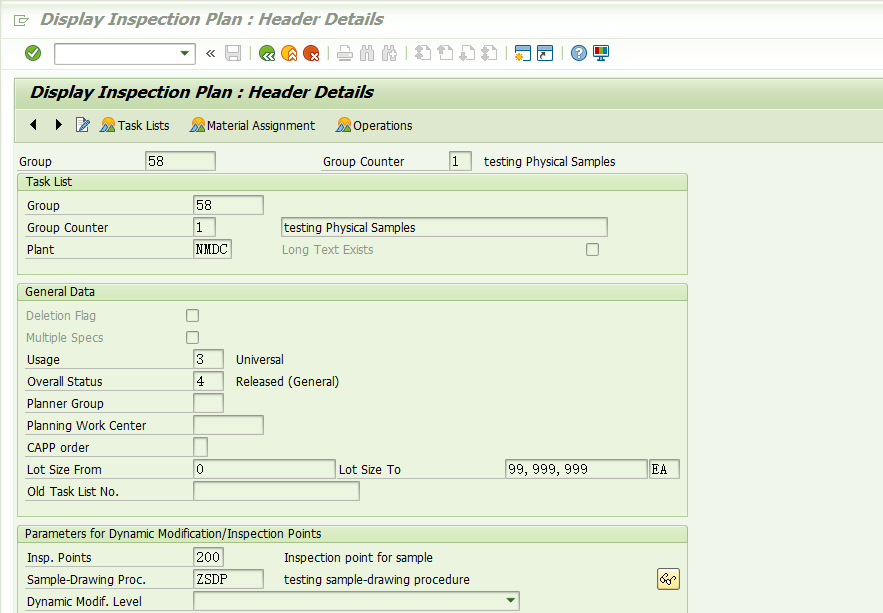Click inside the command input field

point(117,53)
